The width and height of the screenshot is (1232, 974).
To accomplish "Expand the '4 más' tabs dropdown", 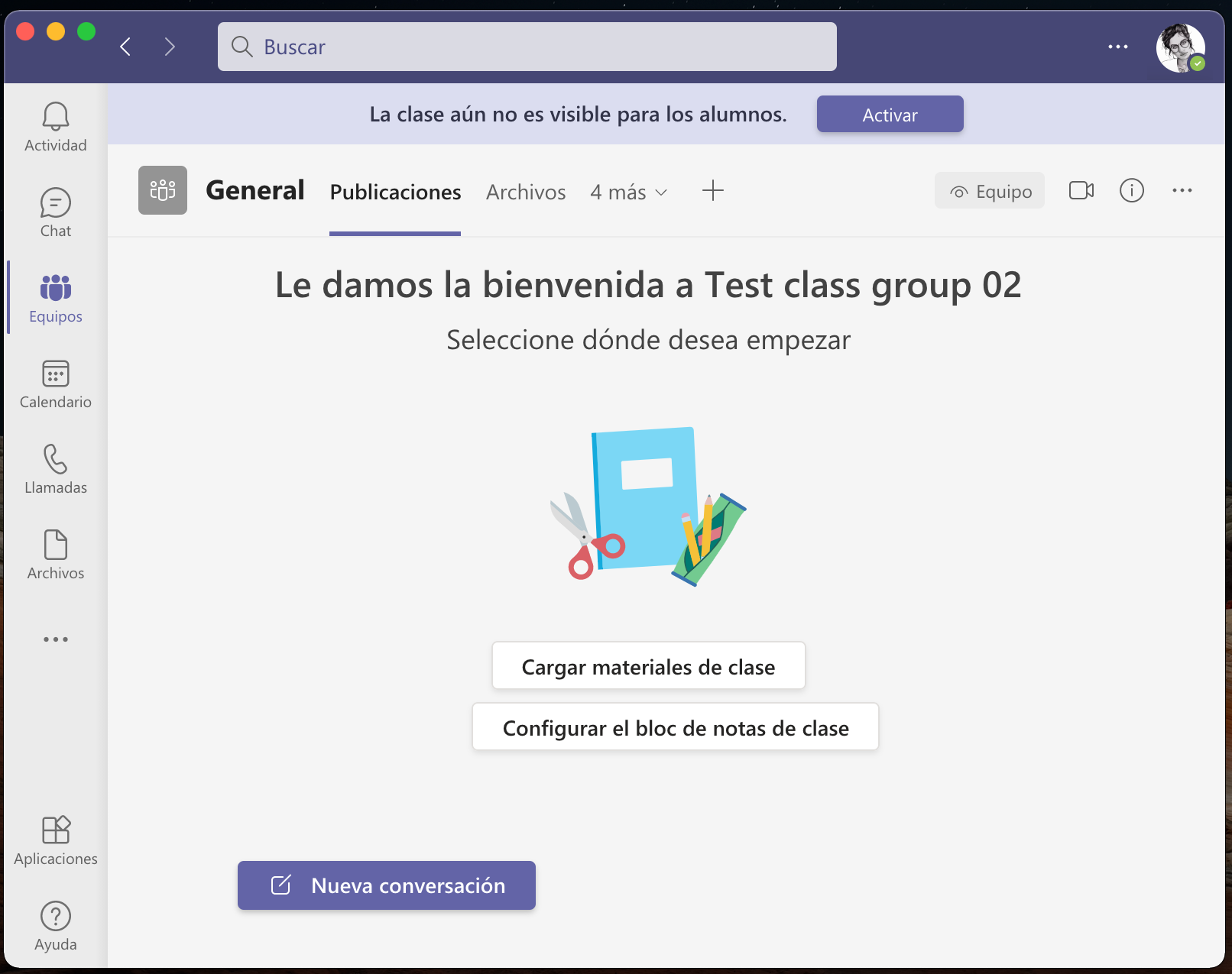I will click(x=629, y=192).
